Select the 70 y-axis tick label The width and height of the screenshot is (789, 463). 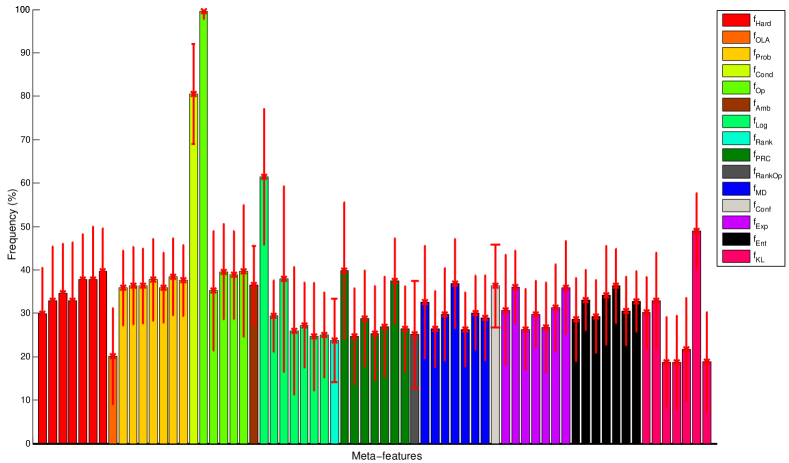click(x=25, y=139)
